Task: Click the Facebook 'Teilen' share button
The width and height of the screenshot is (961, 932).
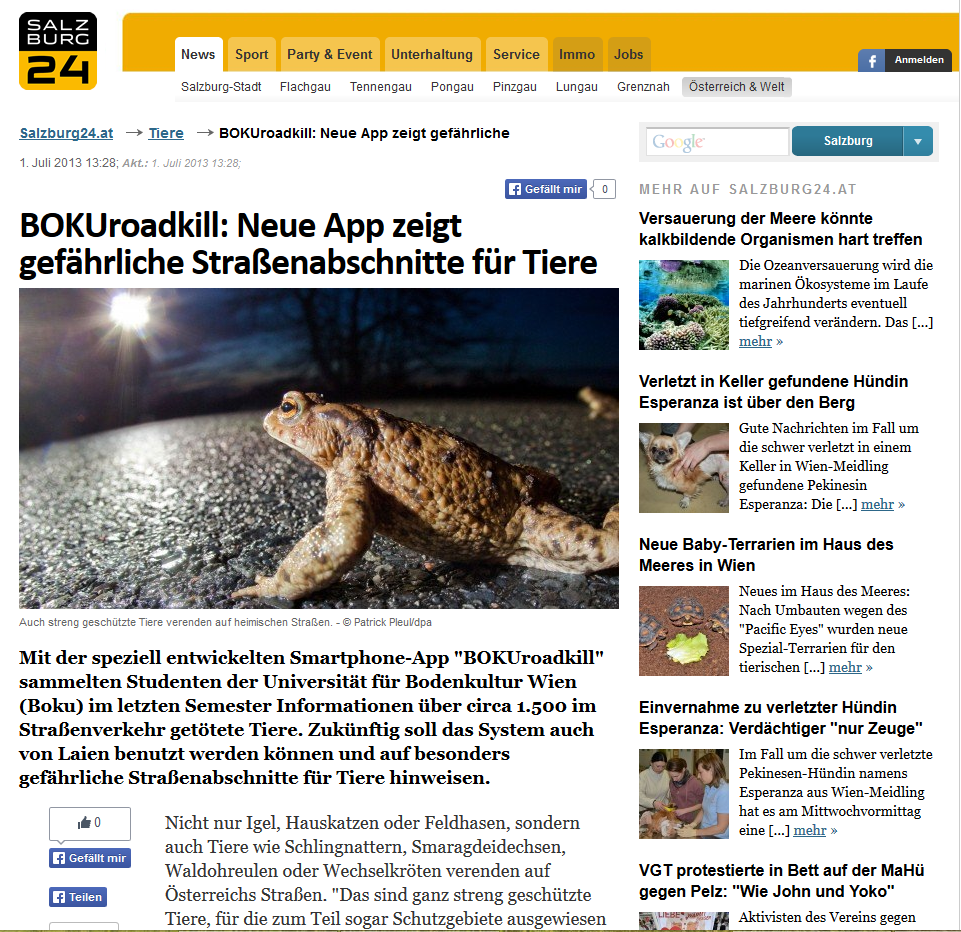Action: 78,897
